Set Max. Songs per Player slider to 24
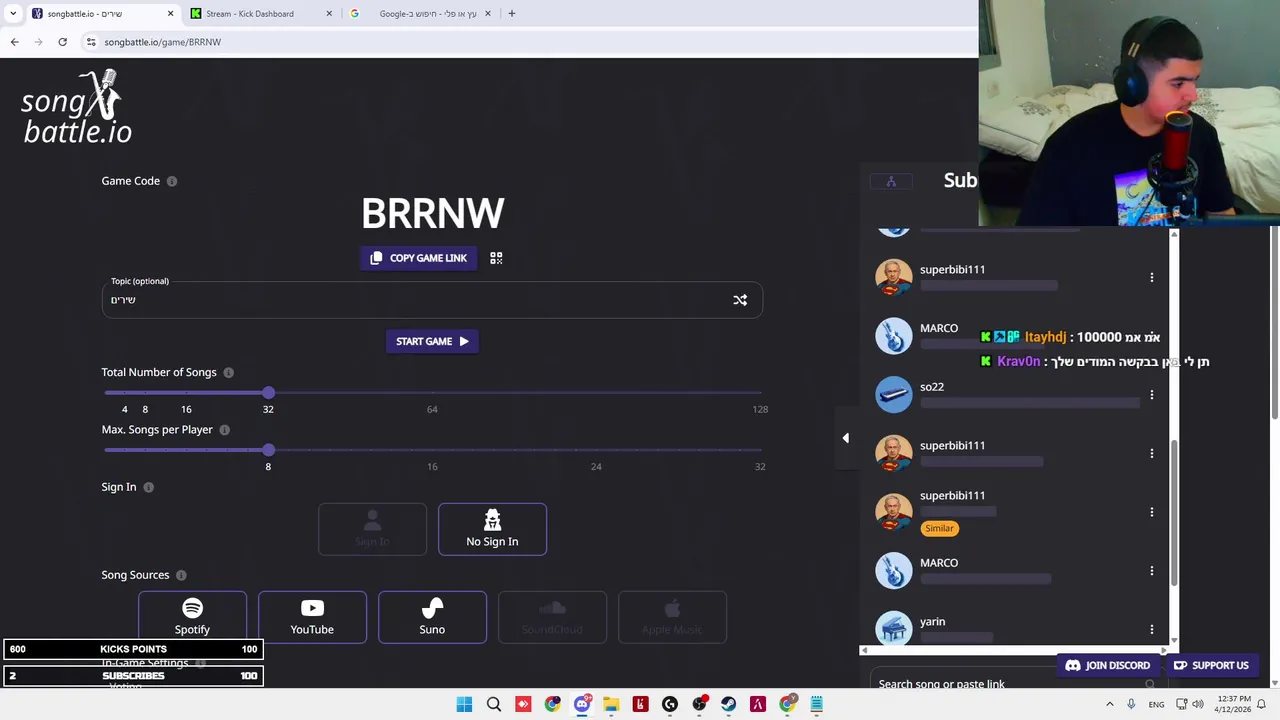 point(596,450)
